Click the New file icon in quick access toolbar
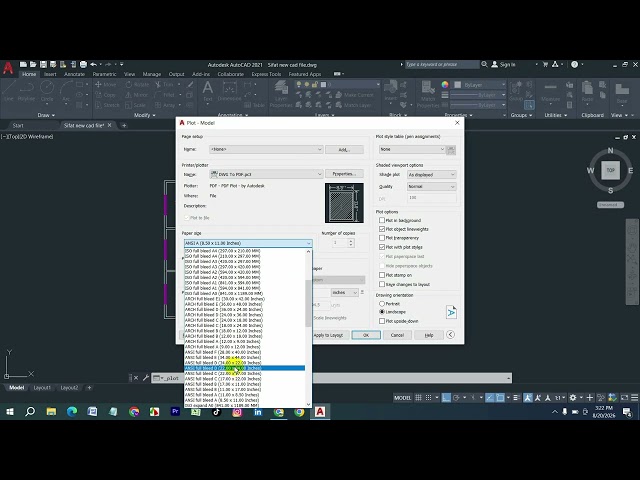This screenshot has width=640, height=480. tap(23, 64)
